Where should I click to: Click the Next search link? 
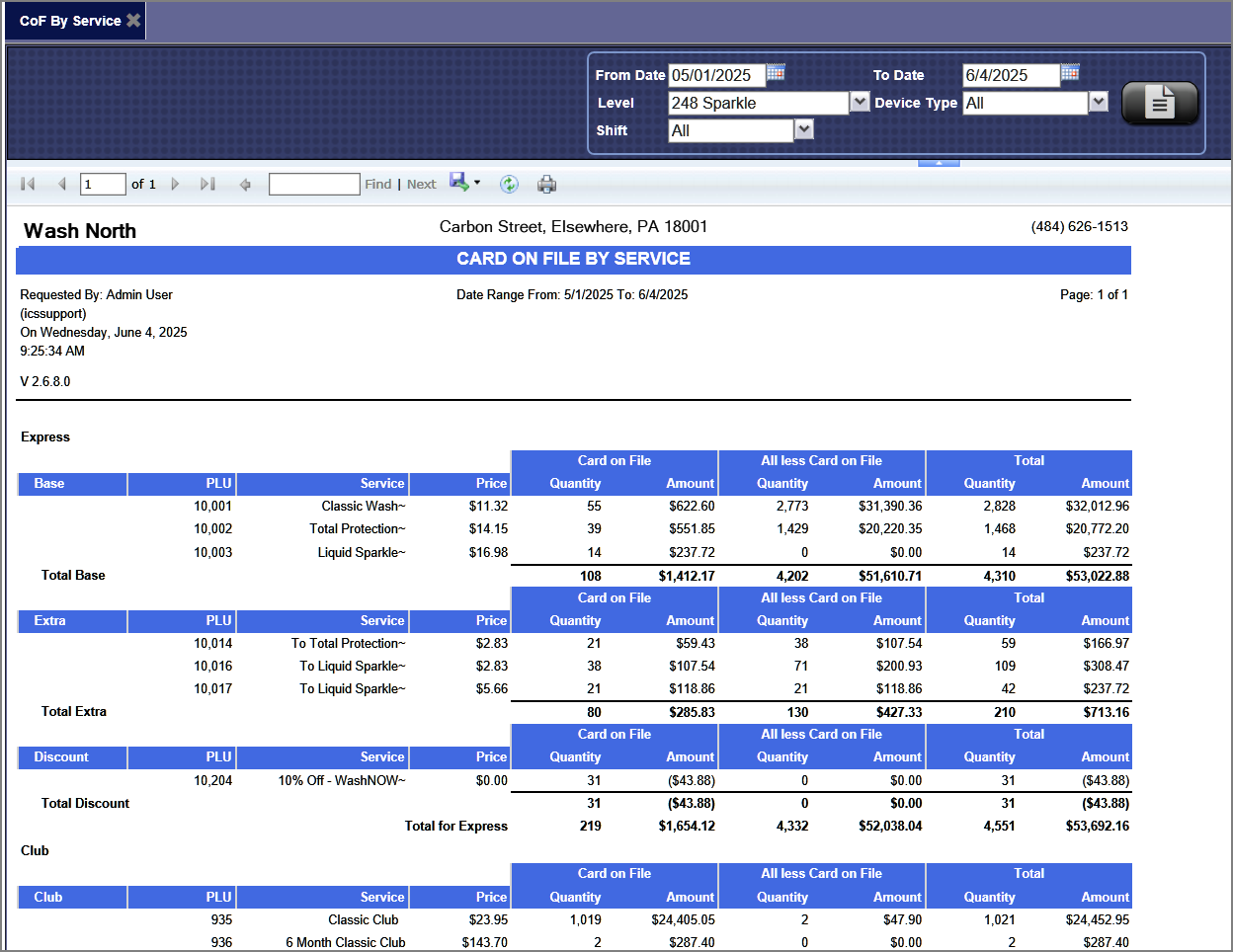click(x=421, y=184)
